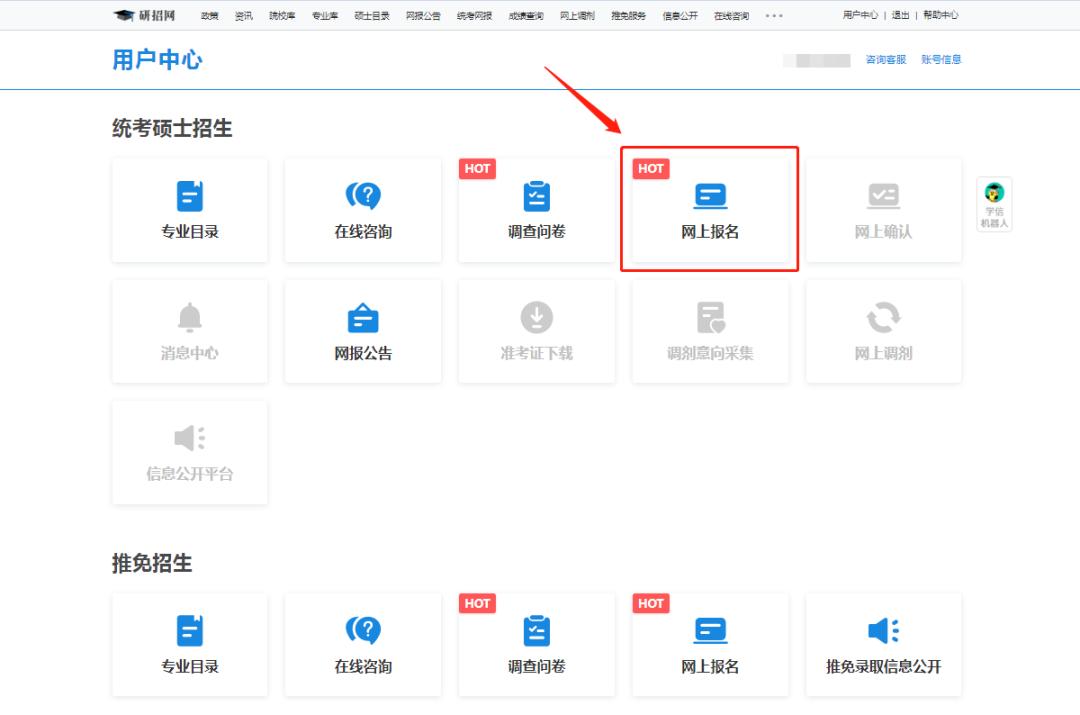The height and width of the screenshot is (715, 1080).
Task: Open the 帮助中心 page
Action: (x=941, y=15)
